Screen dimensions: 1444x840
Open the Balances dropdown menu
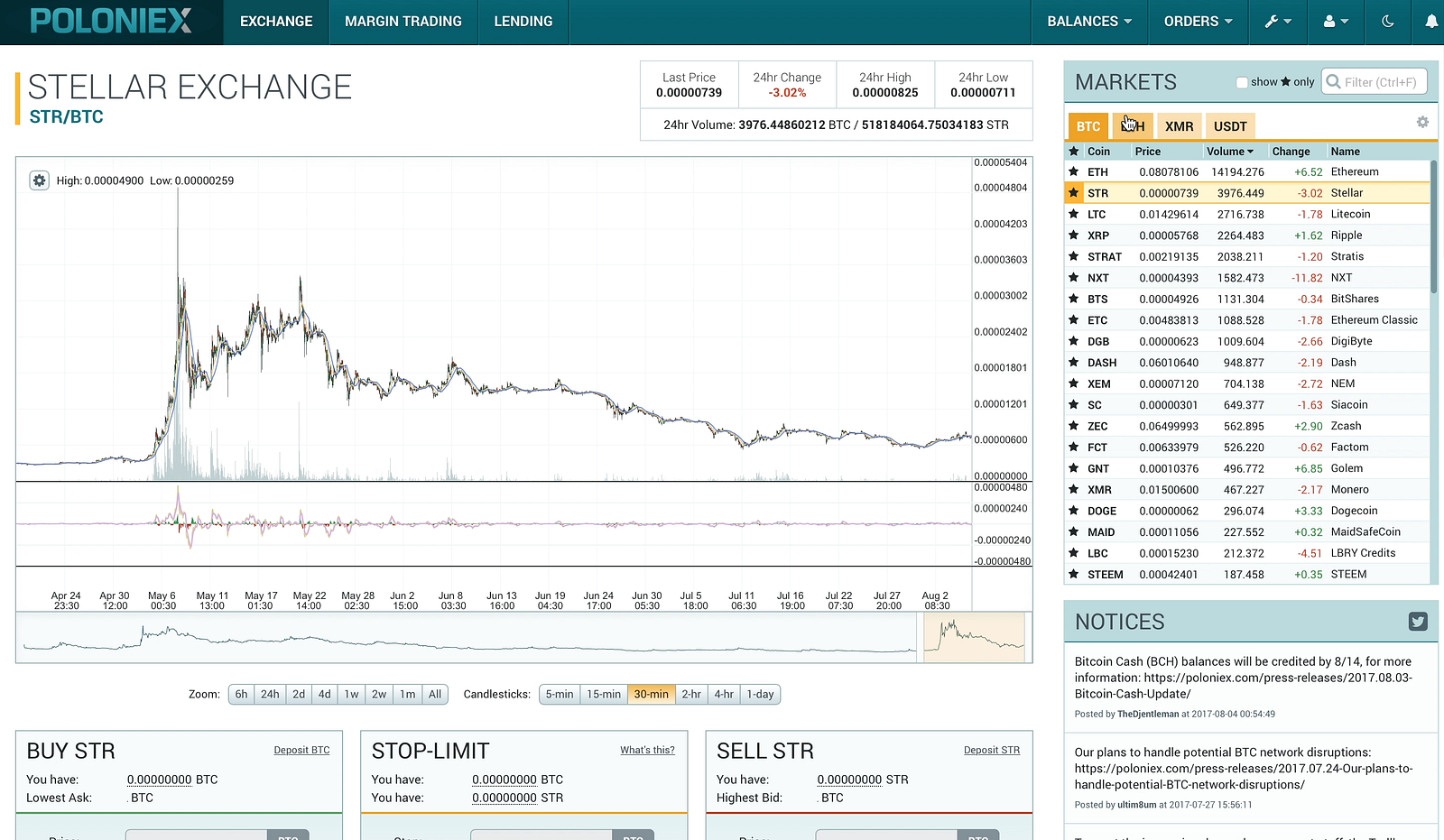[1089, 22]
